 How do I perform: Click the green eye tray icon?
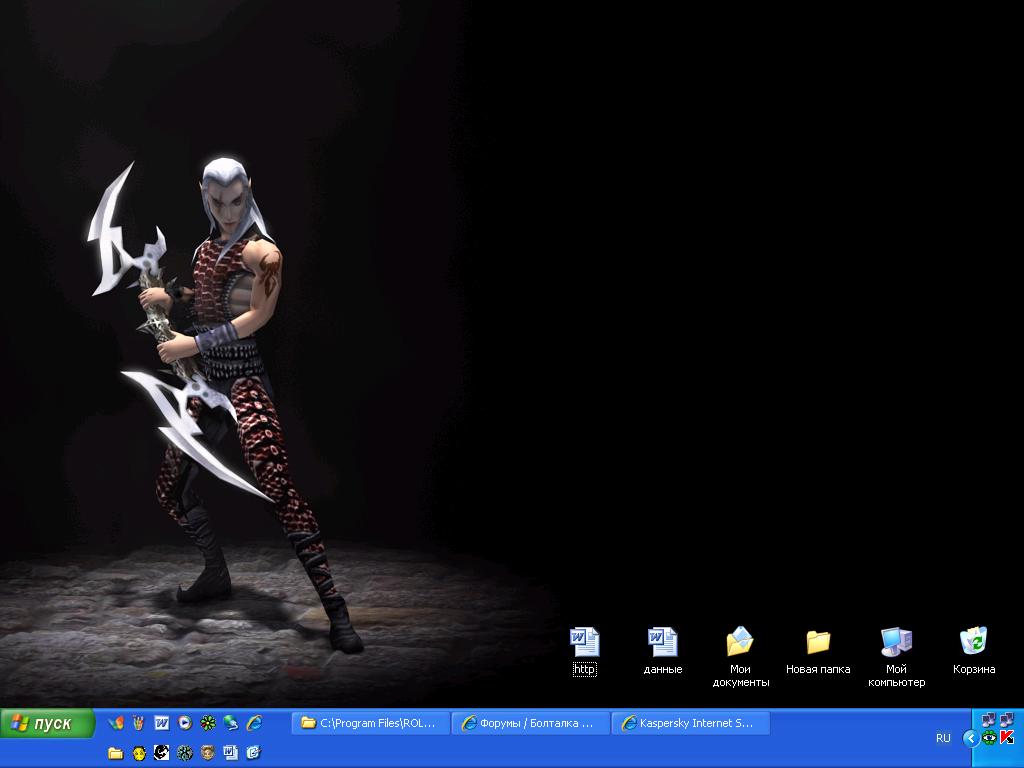click(989, 738)
